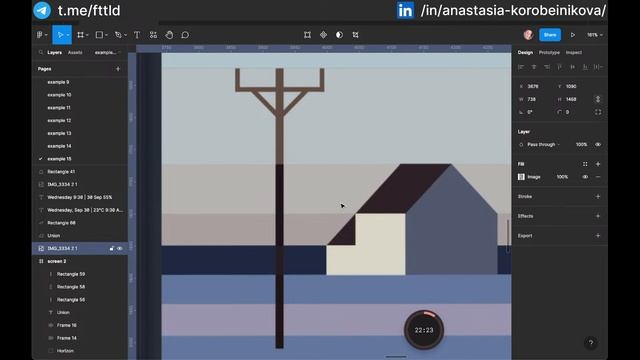Switch to Inspect tab
The image size is (640, 360).
573,53
